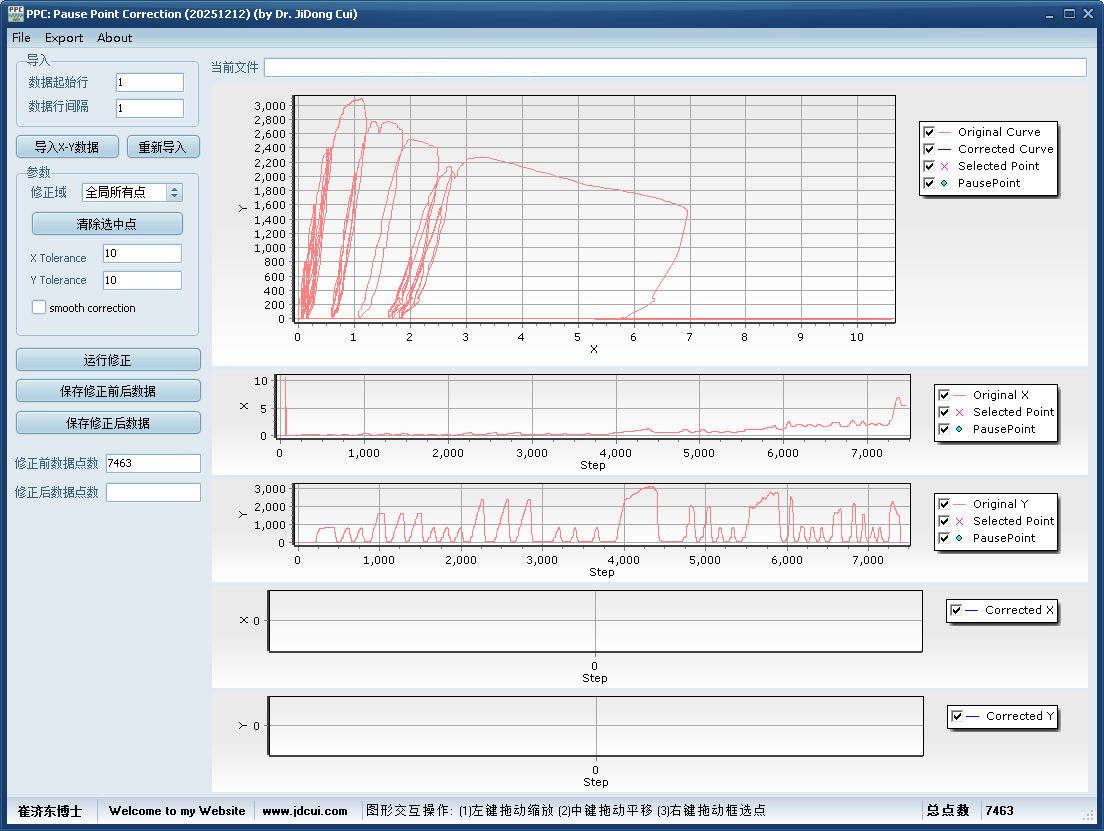
Task: Click the X Tolerance input field
Action: coord(142,254)
